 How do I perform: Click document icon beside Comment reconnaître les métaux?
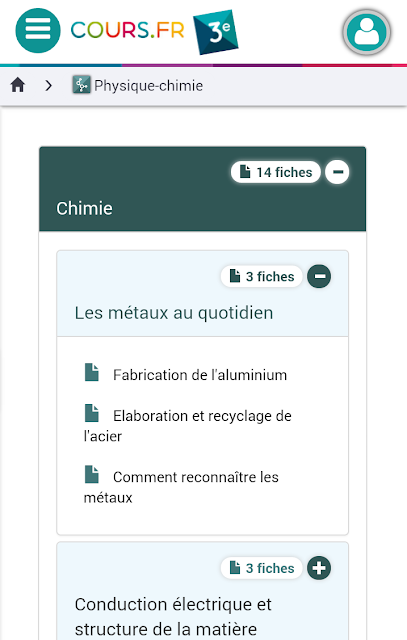click(91, 474)
